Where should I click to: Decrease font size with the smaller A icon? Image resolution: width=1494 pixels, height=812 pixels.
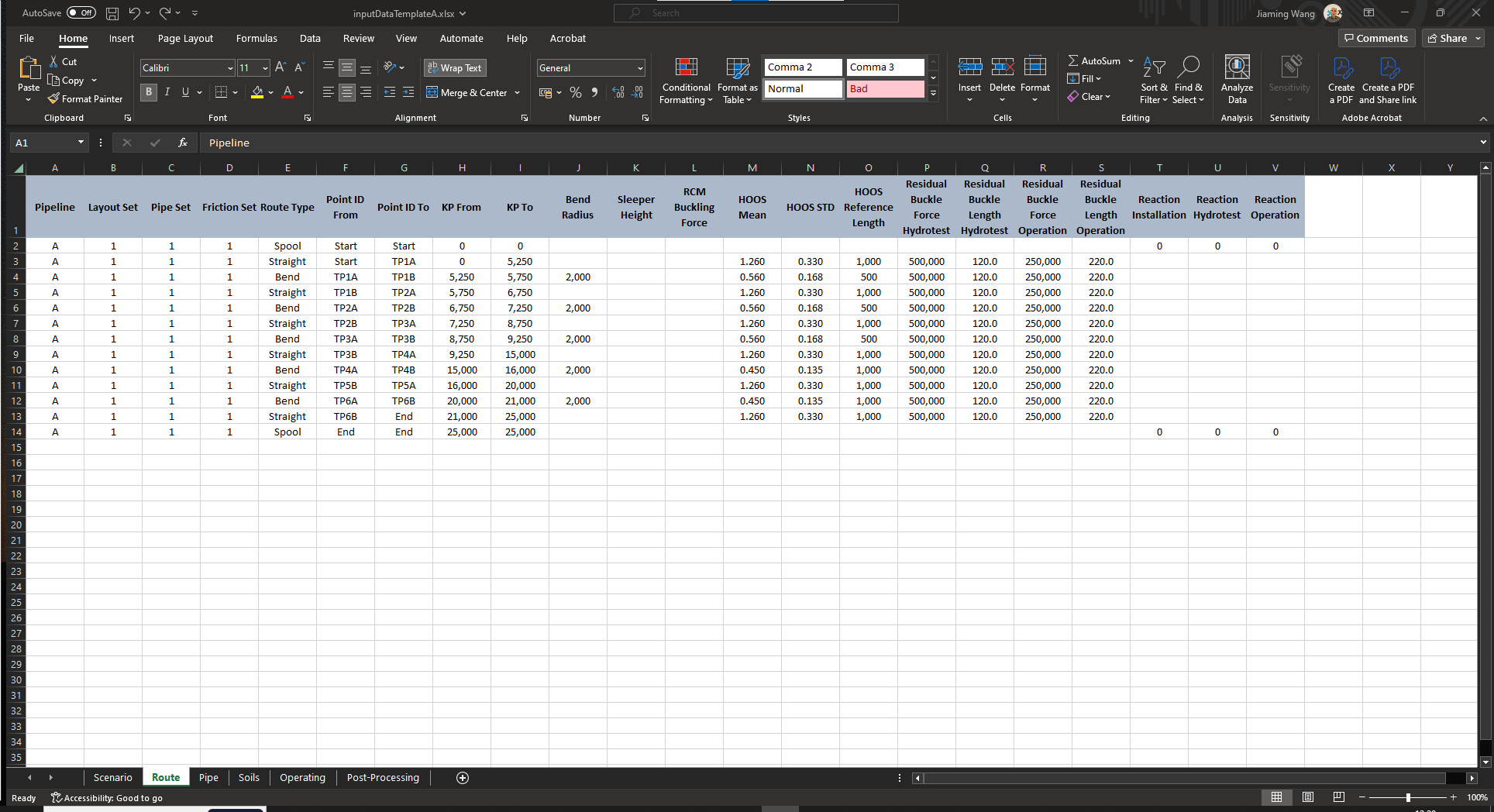pyautogui.click(x=299, y=67)
